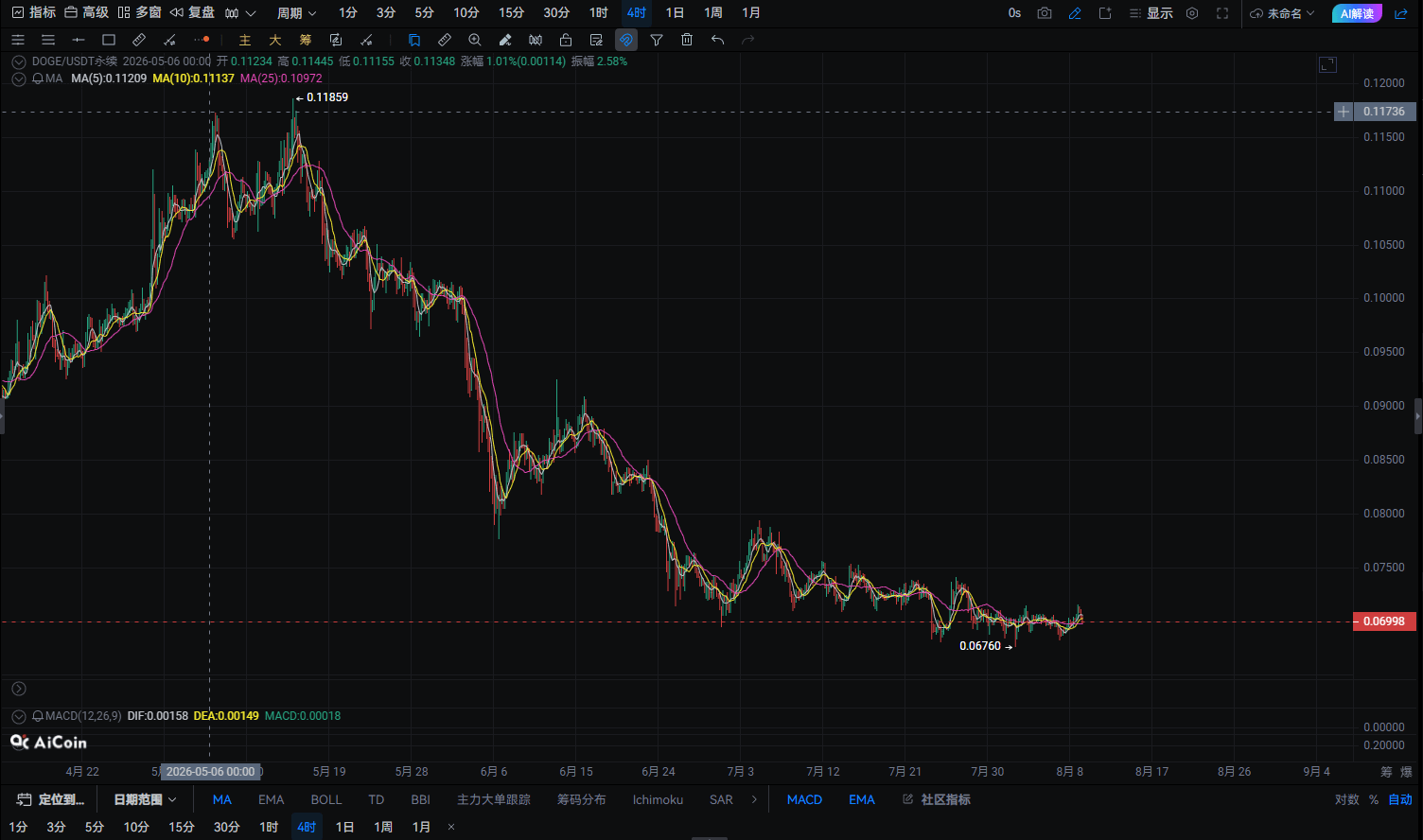Toggle the 主 main force marker
This screenshot has height=840, width=1423.
tap(245, 40)
